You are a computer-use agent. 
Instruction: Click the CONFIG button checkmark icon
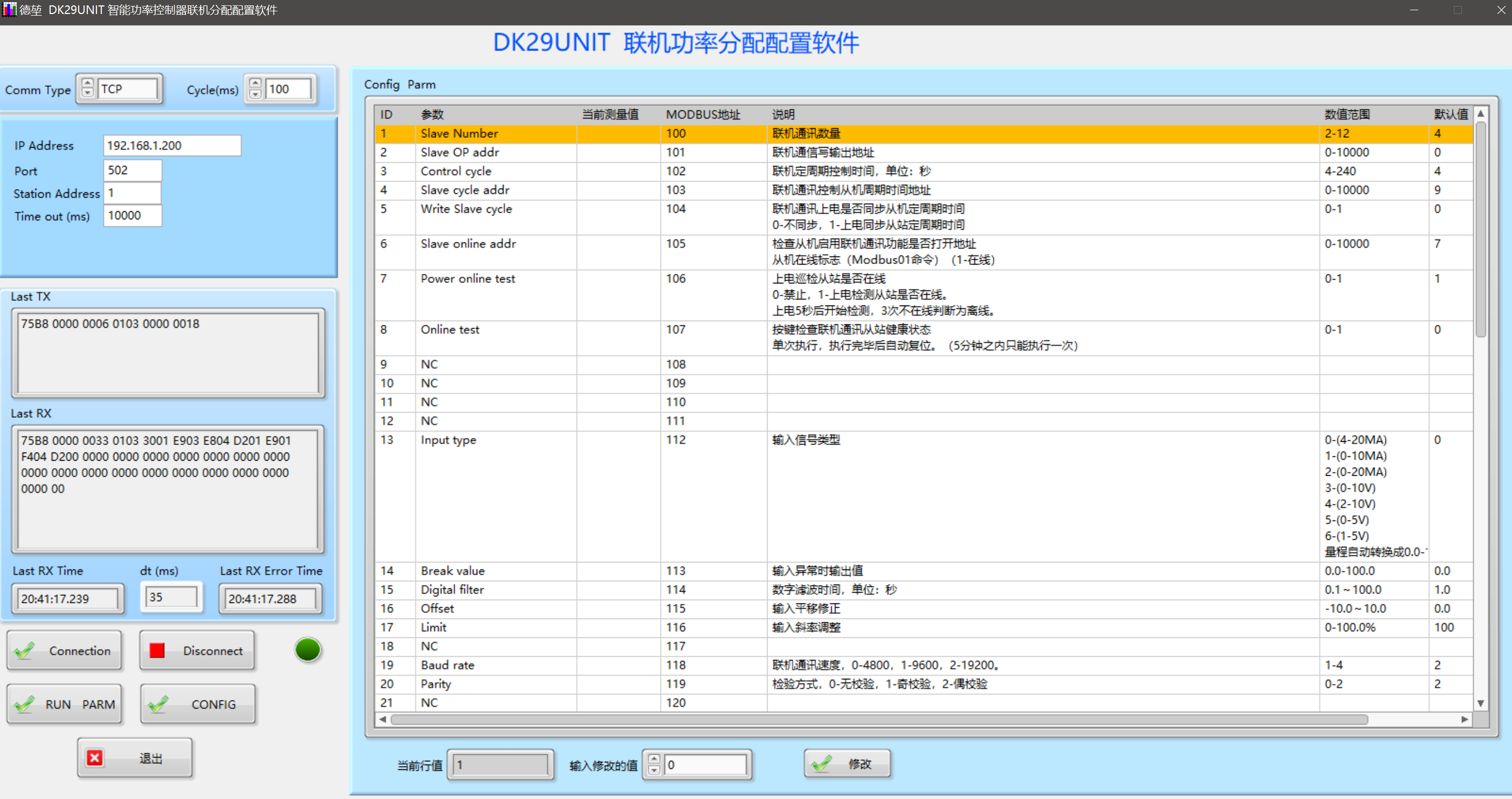click(158, 704)
